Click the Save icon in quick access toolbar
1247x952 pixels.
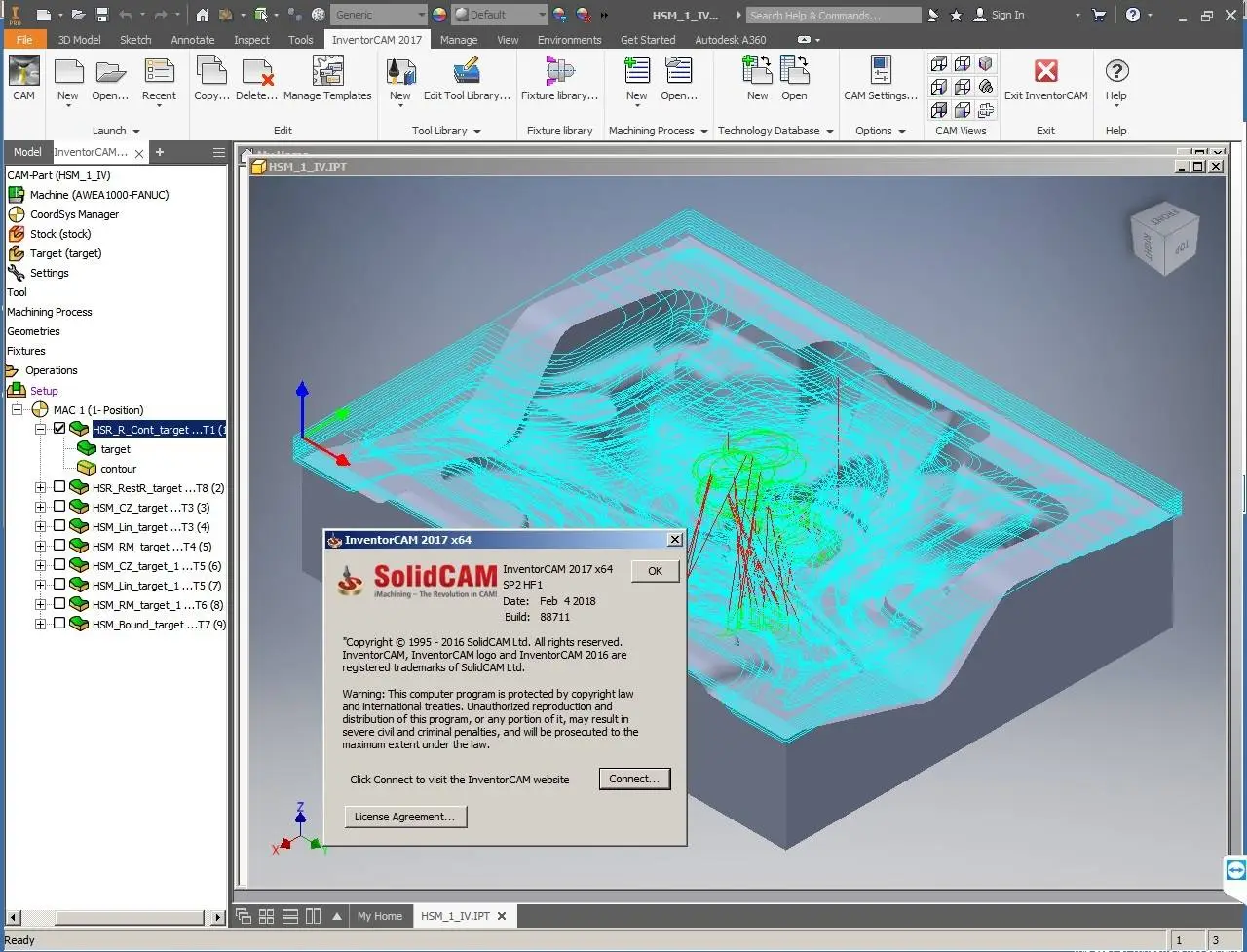(x=101, y=15)
